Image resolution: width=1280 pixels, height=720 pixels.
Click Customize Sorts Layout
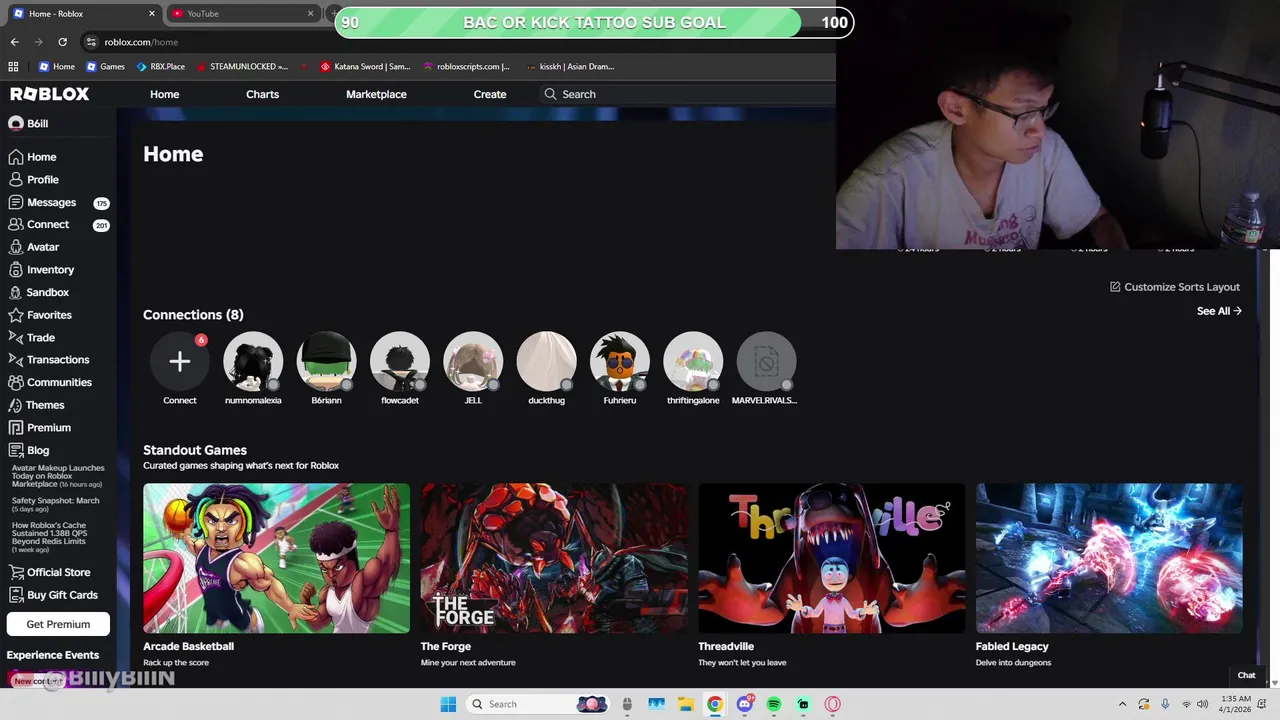(1174, 287)
